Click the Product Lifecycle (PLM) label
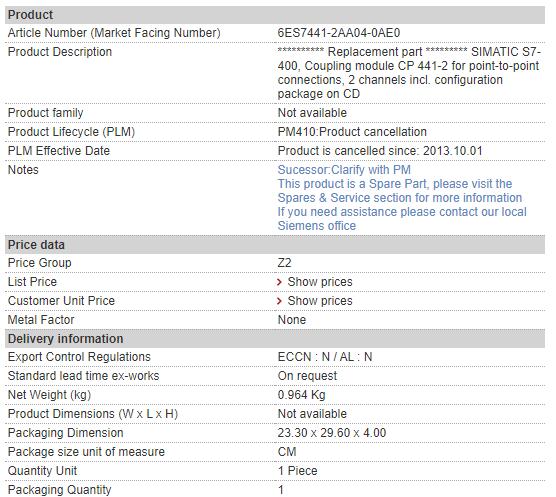This screenshot has height=497, width=556. 71,132
